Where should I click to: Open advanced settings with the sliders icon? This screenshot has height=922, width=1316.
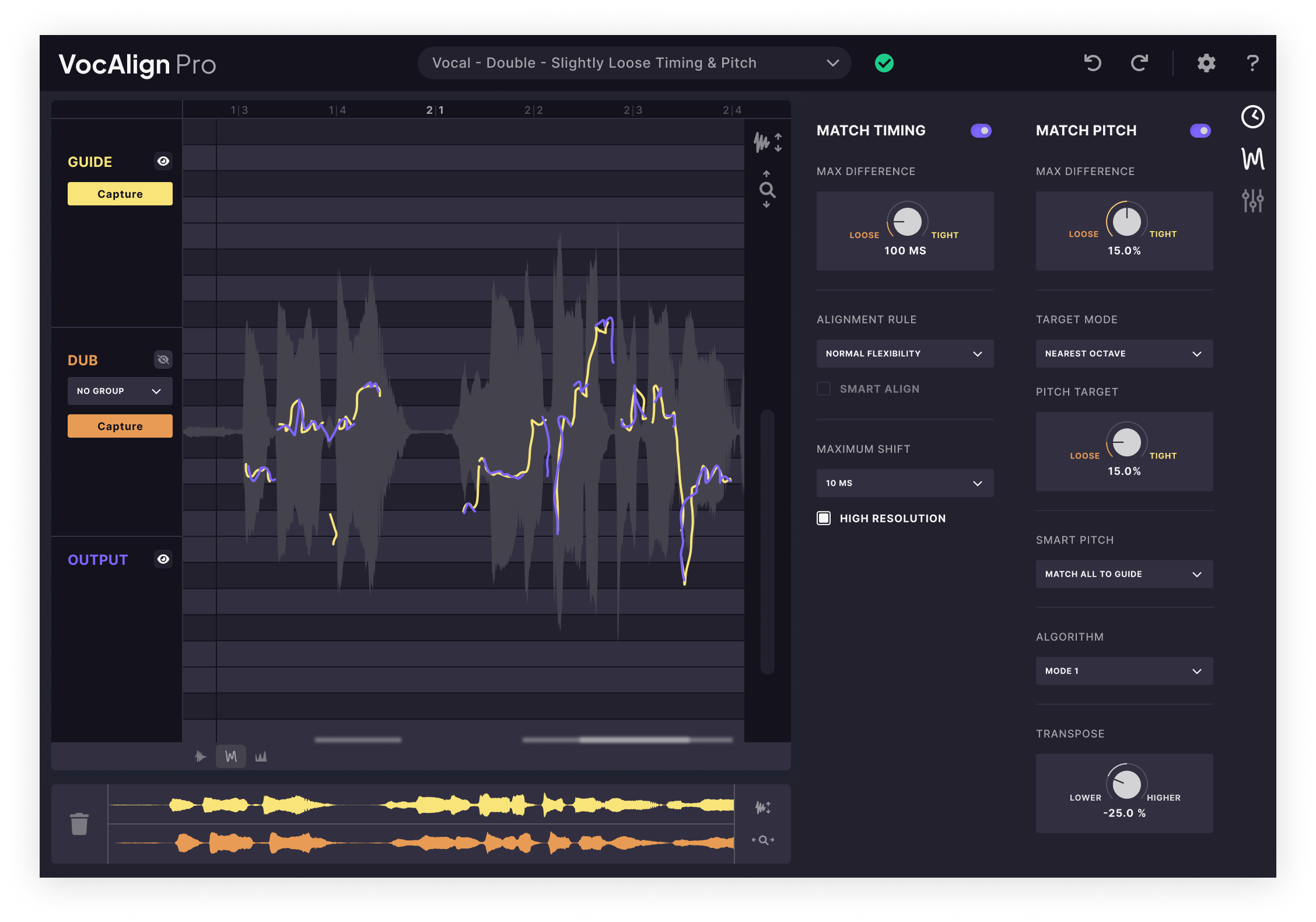[x=1253, y=200]
